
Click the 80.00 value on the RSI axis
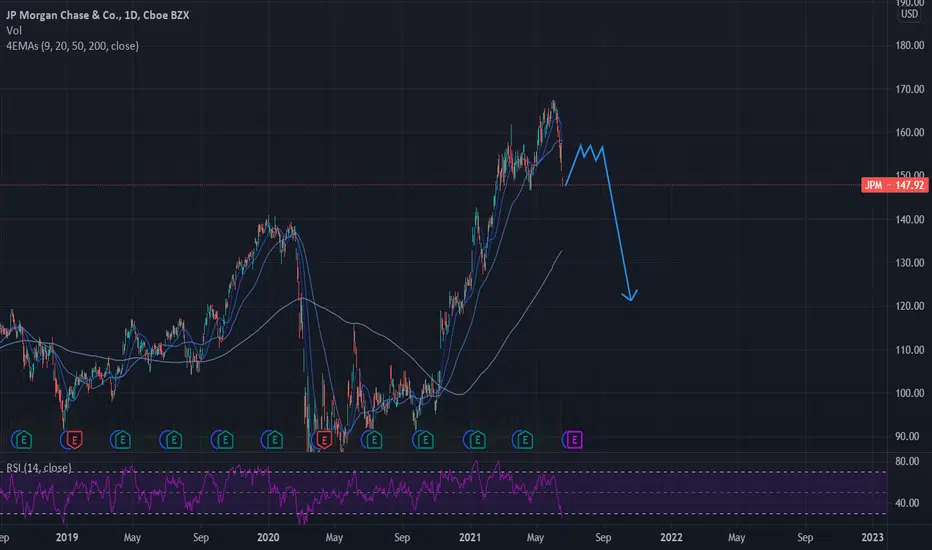[907, 461]
